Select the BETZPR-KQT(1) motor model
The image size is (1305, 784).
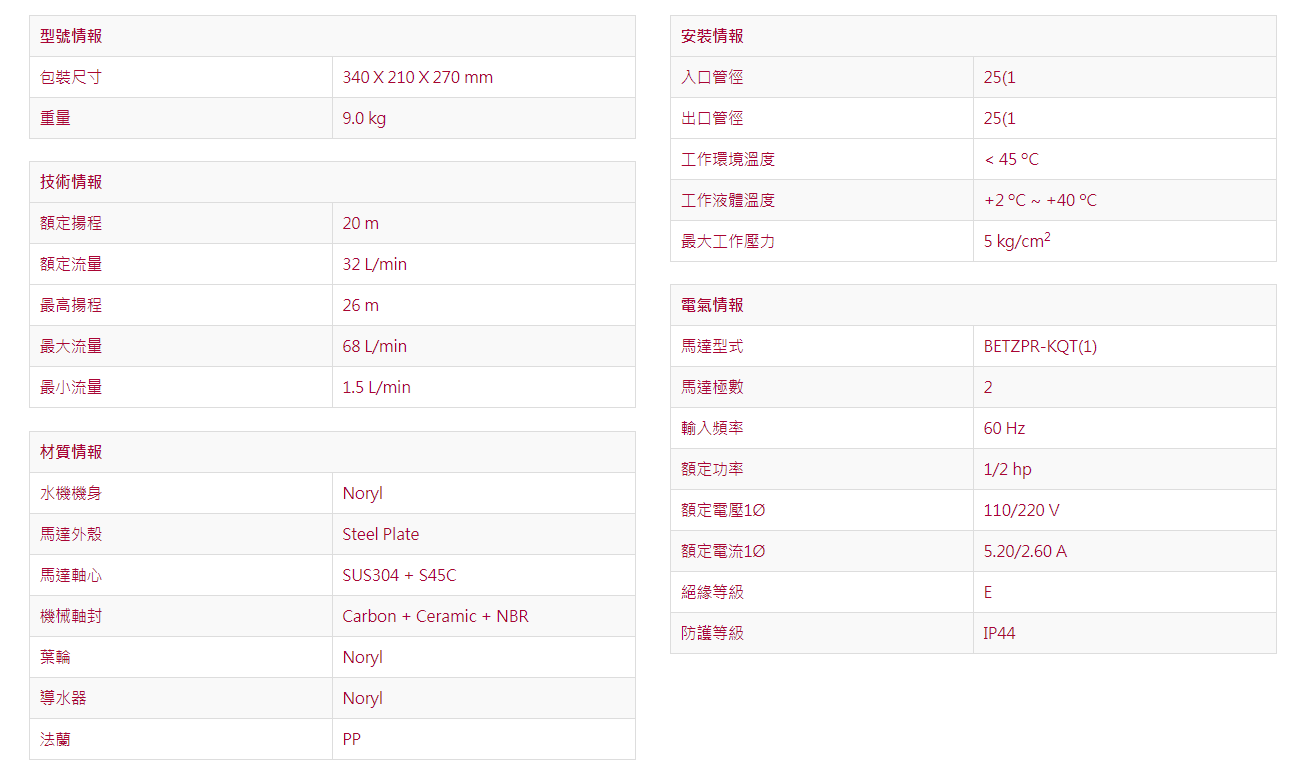point(1040,346)
